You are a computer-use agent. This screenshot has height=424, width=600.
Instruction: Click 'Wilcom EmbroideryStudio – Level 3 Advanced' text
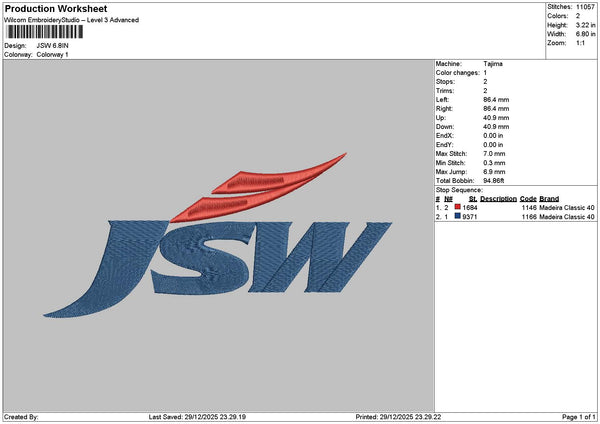[x=71, y=20]
